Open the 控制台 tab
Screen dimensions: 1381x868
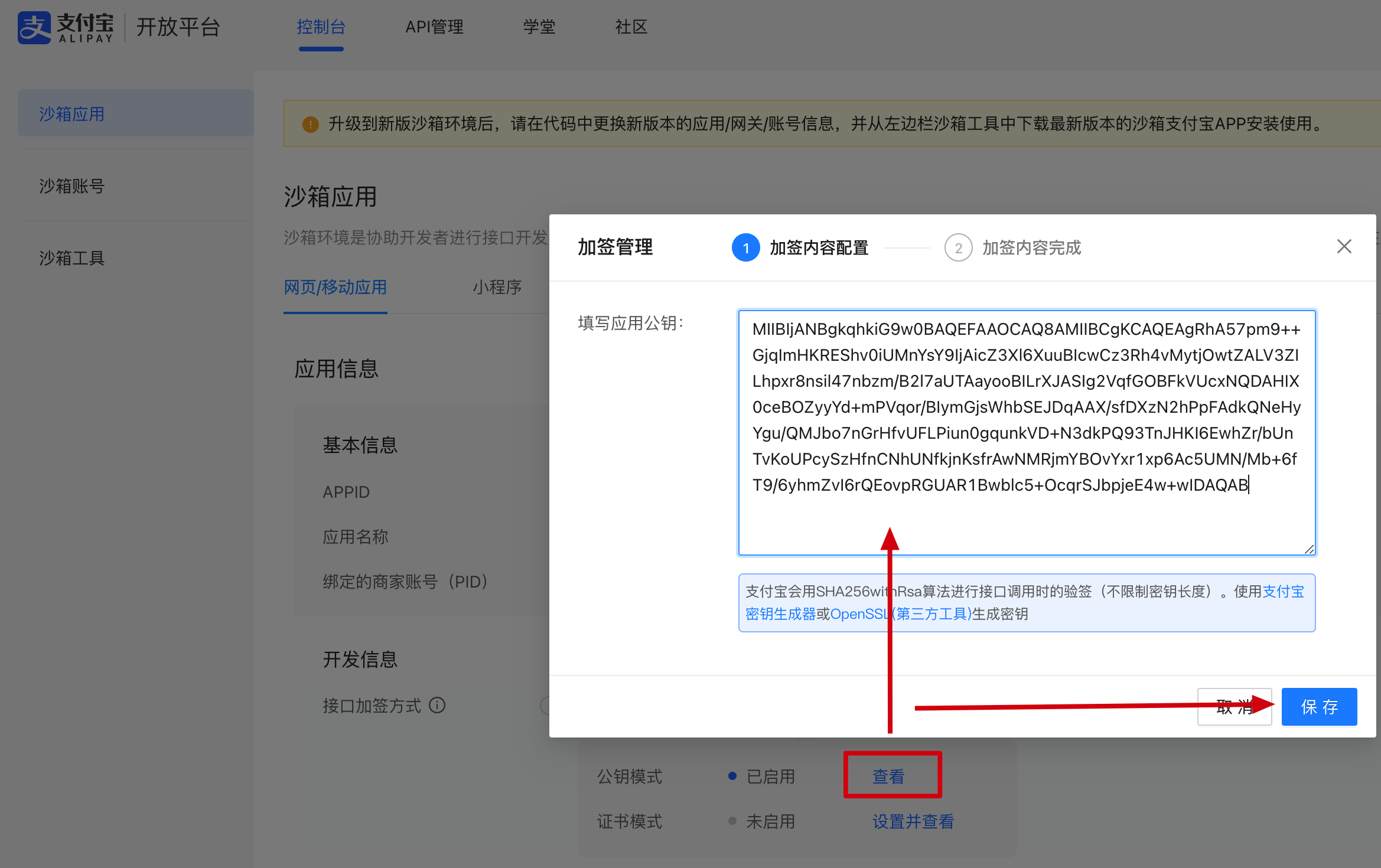coord(321,27)
